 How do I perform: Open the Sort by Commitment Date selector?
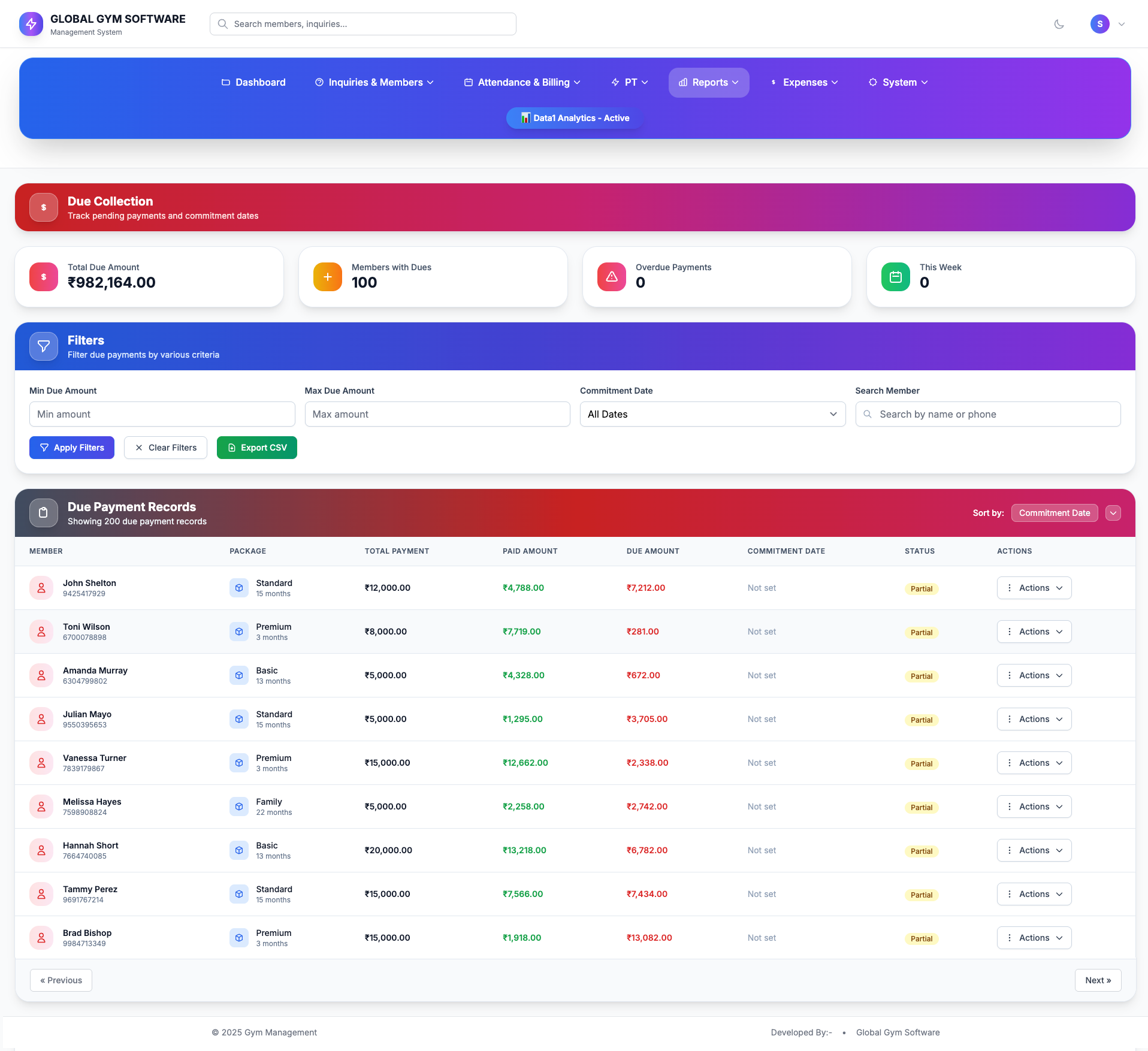tap(1054, 513)
